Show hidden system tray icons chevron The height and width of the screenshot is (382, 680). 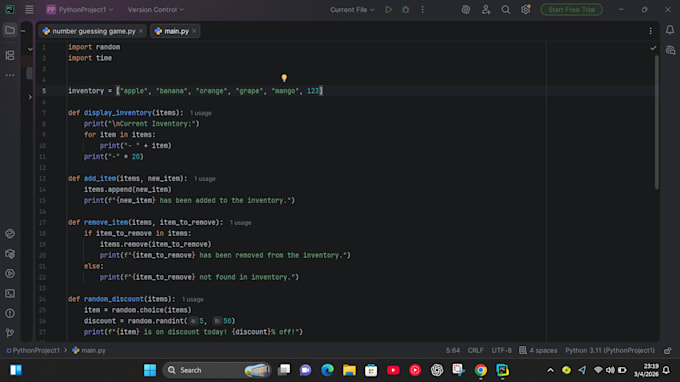click(550, 370)
